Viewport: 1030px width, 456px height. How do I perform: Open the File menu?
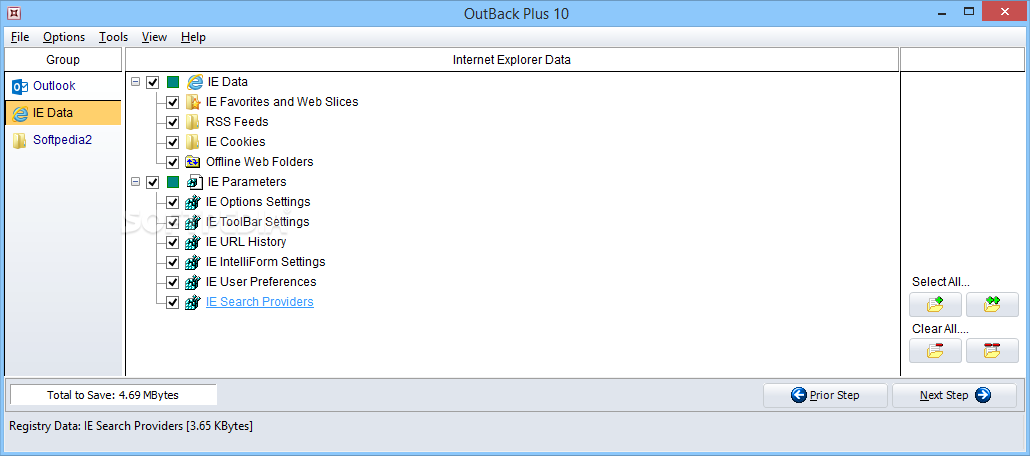tap(20, 37)
